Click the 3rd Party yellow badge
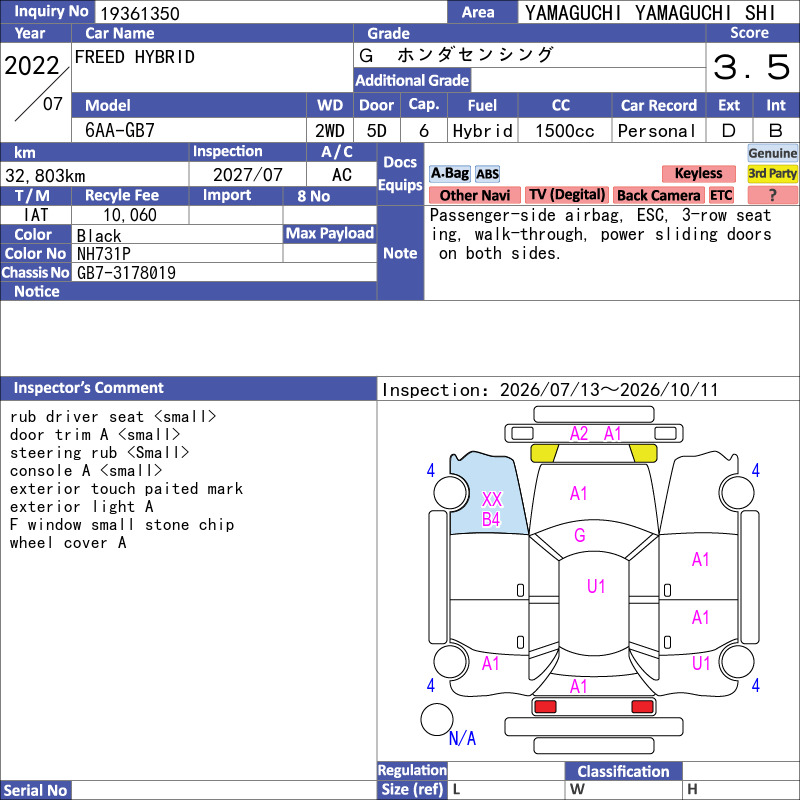This screenshot has width=800, height=800. tap(772, 173)
